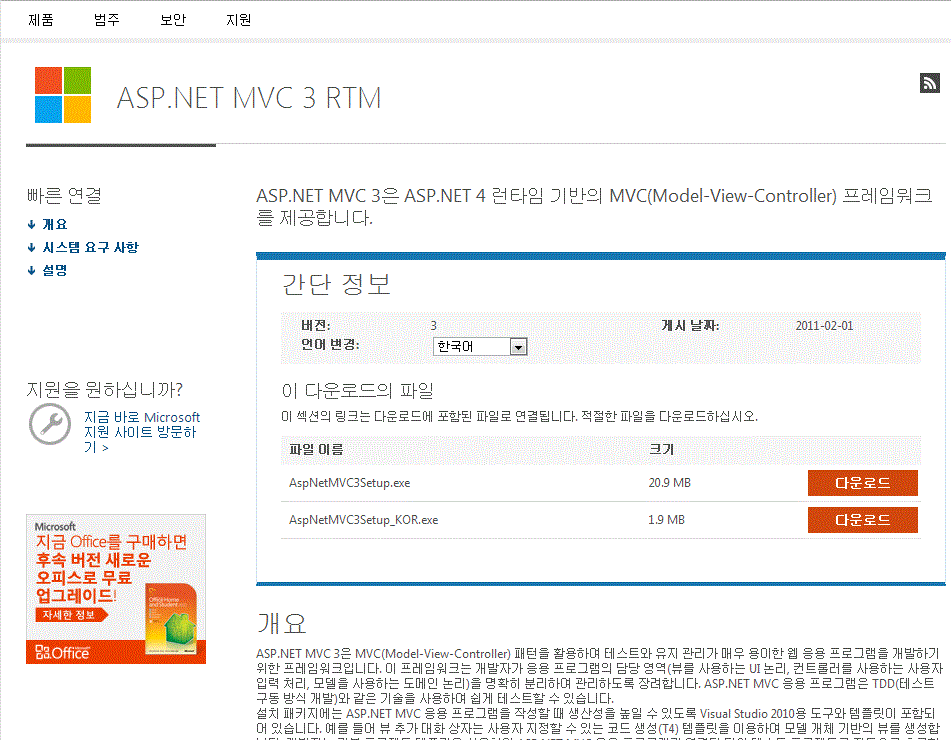Open the 제품 menu

pos(41,20)
